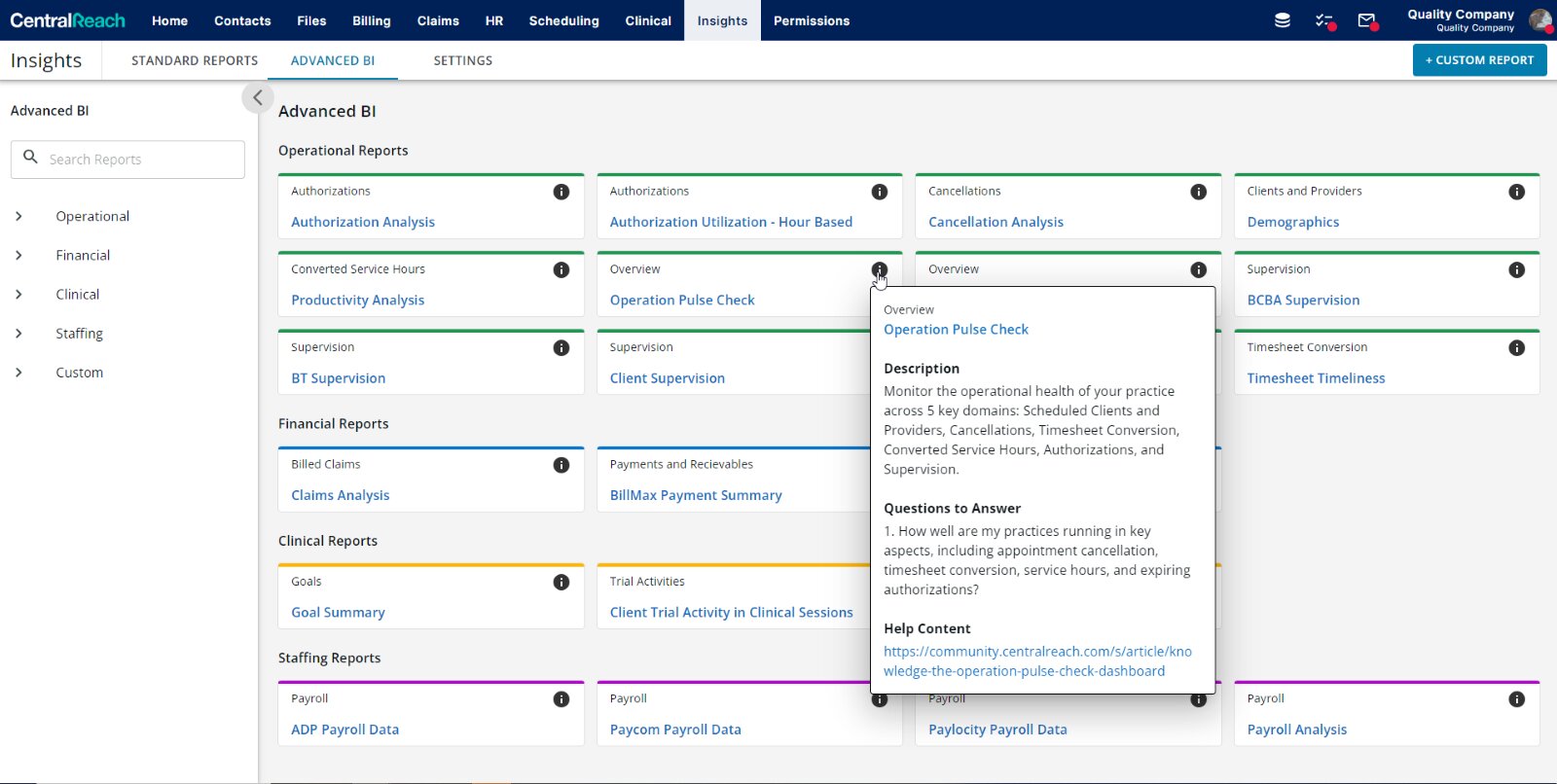This screenshot has width=1557, height=784.
Task: Click the Custom Report button
Action: coord(1479,60)
